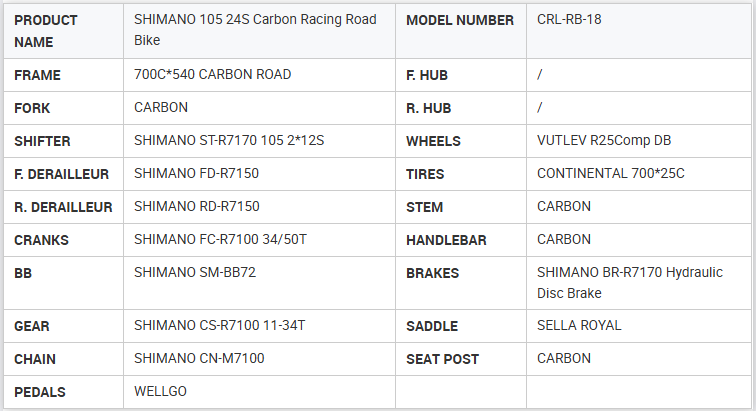Click the SHIFTER row label
The width and height of the screenshot is (756, 411).
42,141
